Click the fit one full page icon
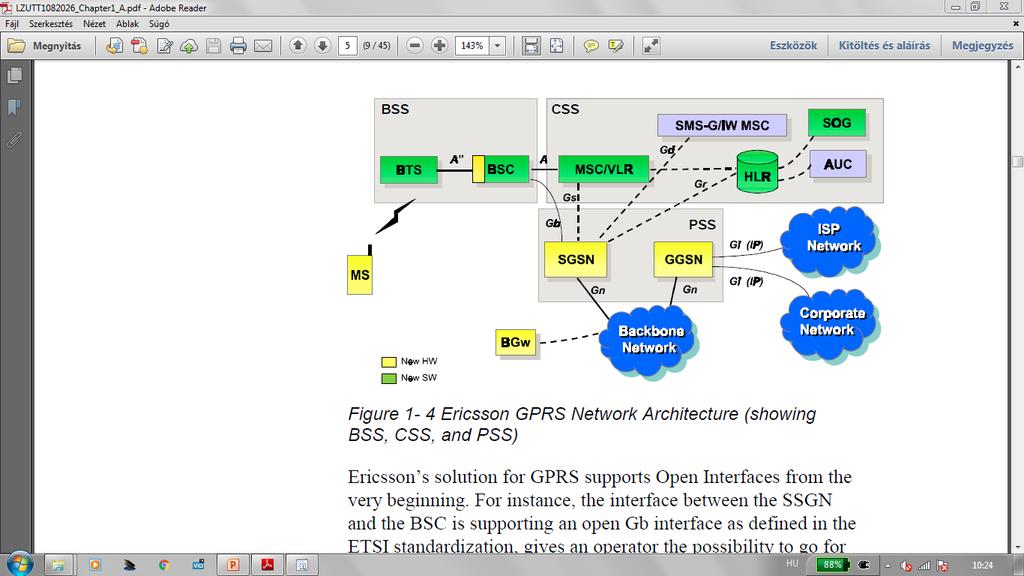 [x=556, y=46]
